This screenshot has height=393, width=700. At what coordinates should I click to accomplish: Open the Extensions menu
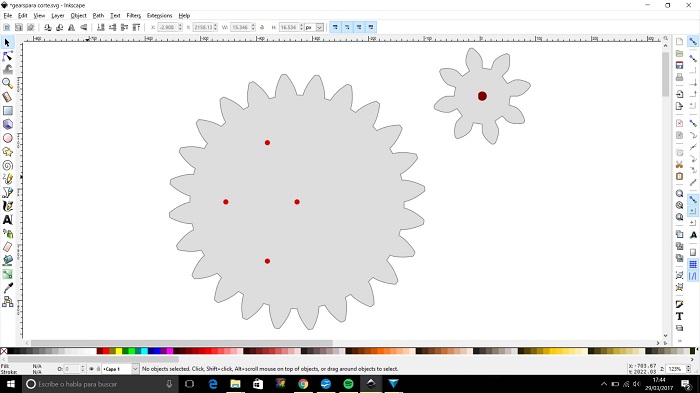(159, 16)
